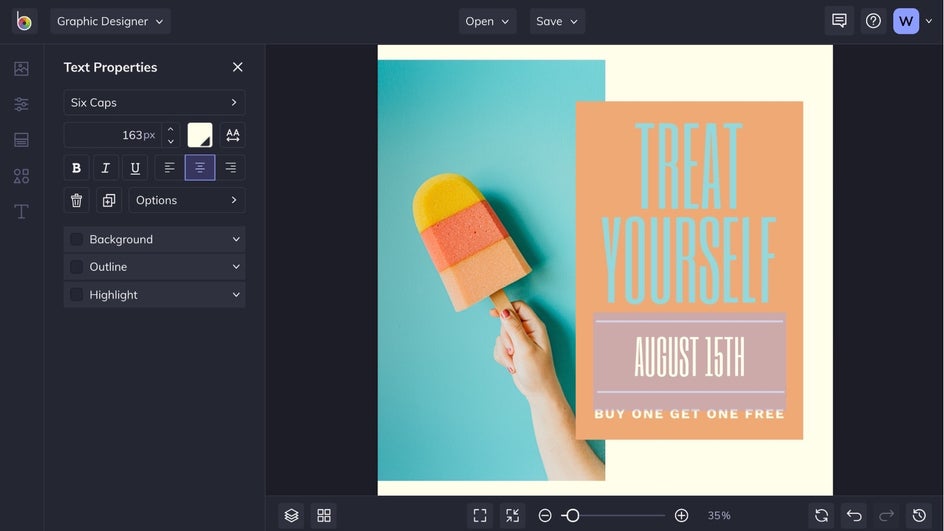Expand the Highlight section chevron

coord(236,295)
